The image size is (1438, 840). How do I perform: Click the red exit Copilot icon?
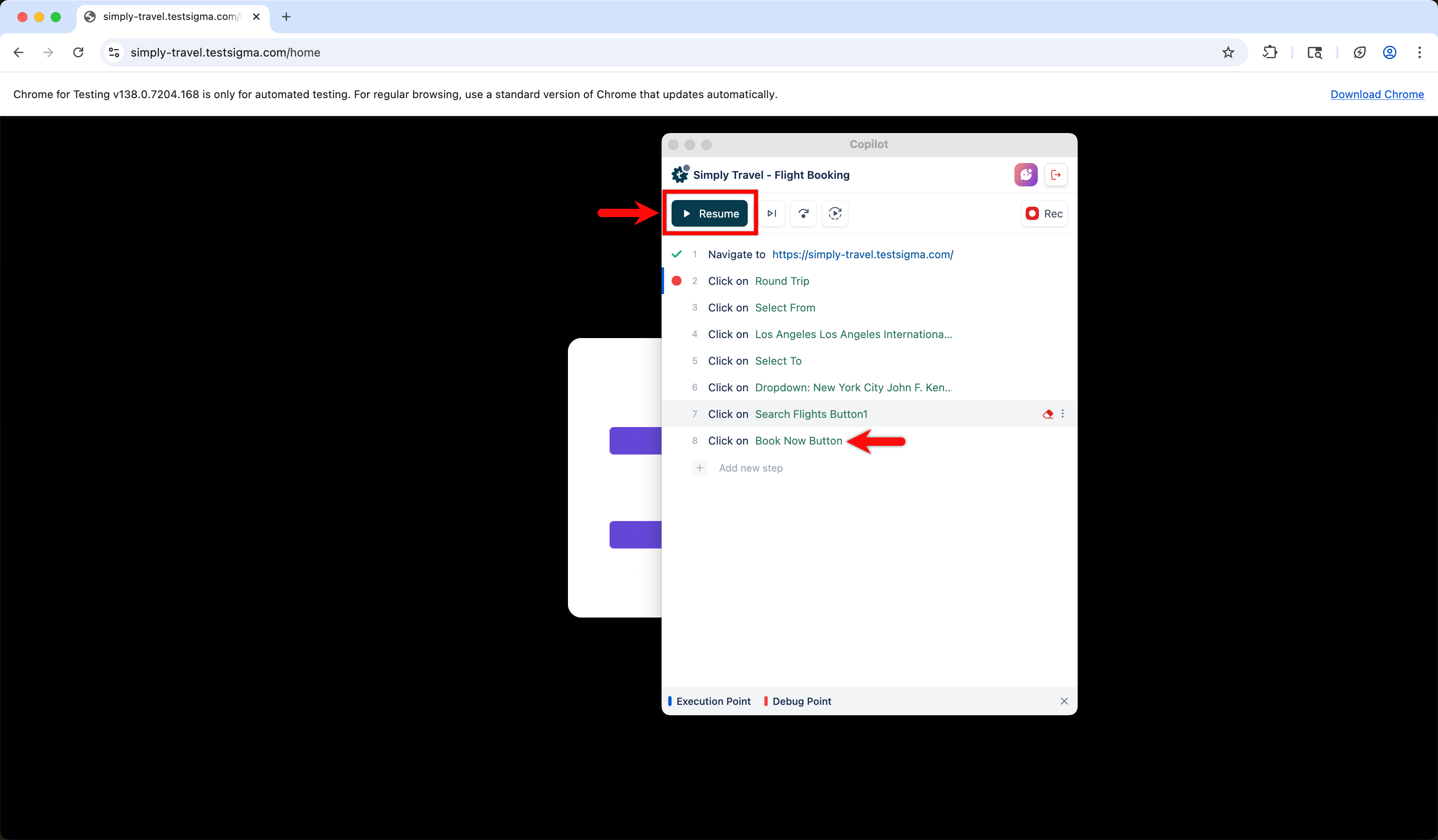(1056, 175)
